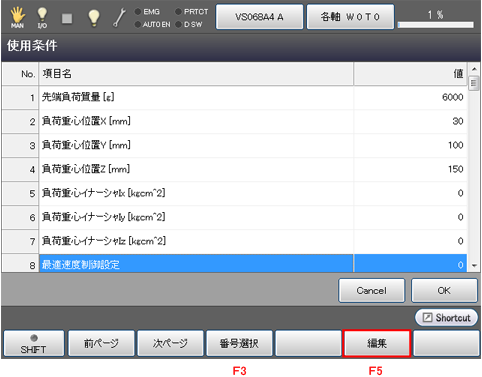Viewport: 482px width, 377px height.
Task: Click the Shortcut arrow icon button
Action: 446,318
